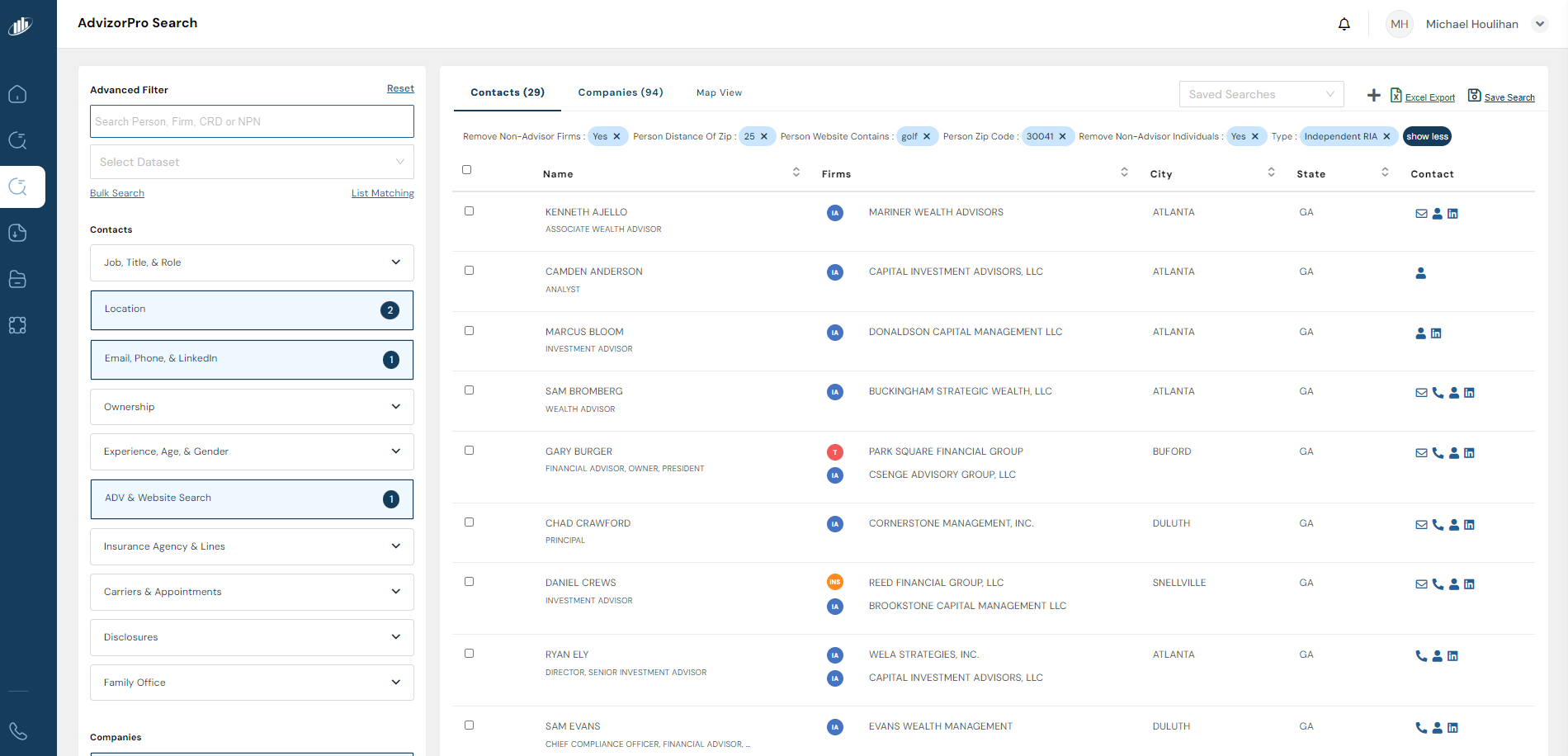
Task: Expand the Disclosures filter section
Action: click(x=252, y=637)
